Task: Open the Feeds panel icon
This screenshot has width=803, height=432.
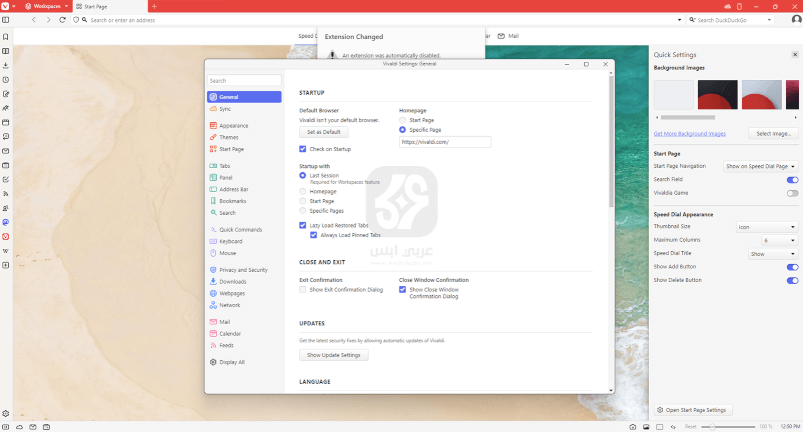Action: (x=6, y=194)
